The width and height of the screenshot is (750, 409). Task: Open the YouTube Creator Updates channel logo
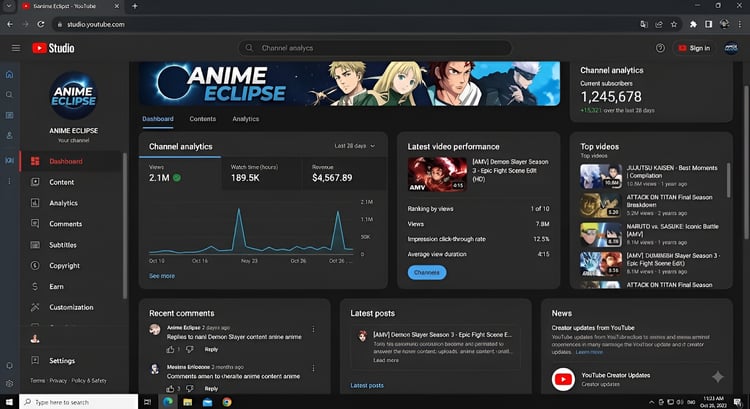563,379
